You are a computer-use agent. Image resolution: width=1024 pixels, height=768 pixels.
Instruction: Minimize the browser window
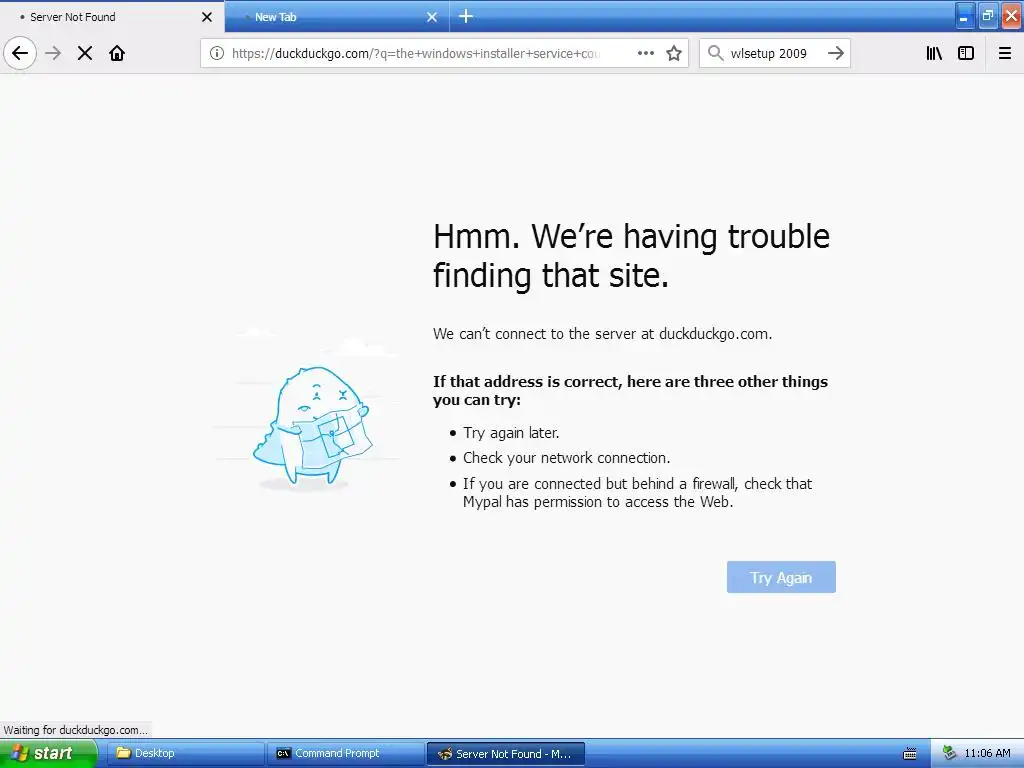[x=964, y=16]
